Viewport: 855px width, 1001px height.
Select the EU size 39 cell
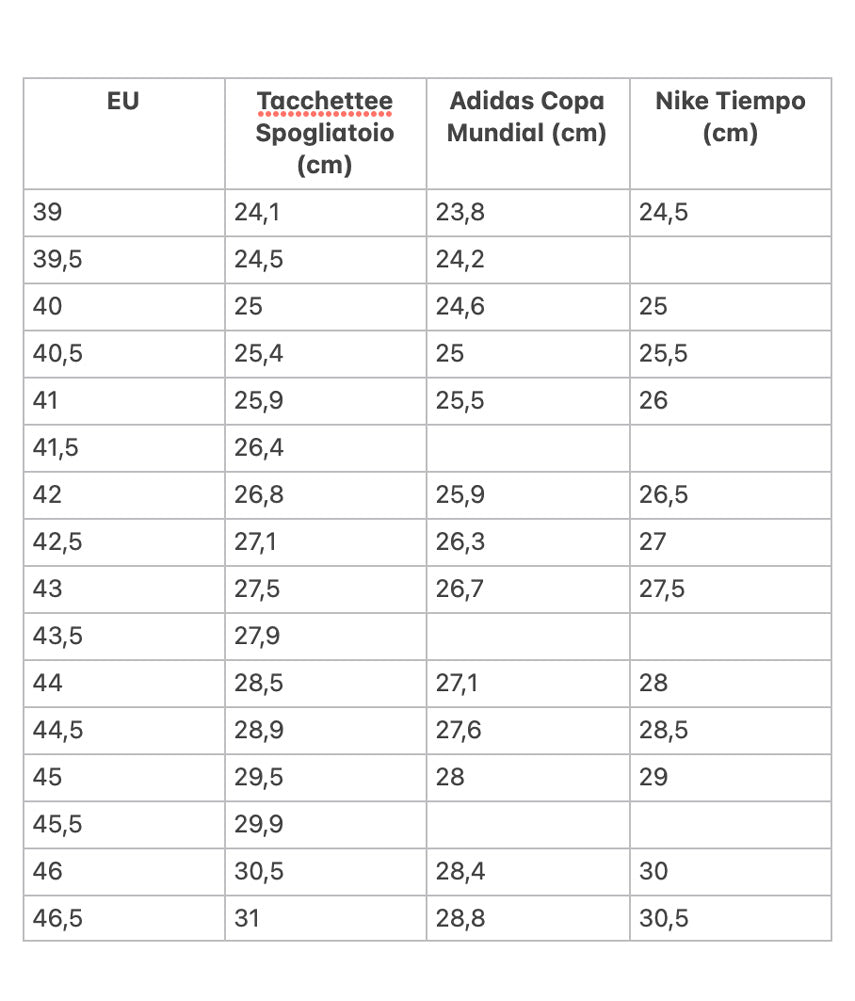124,213
